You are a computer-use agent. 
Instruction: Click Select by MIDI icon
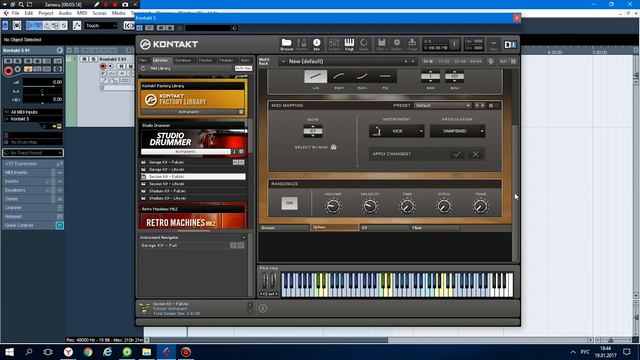[333, 147]
